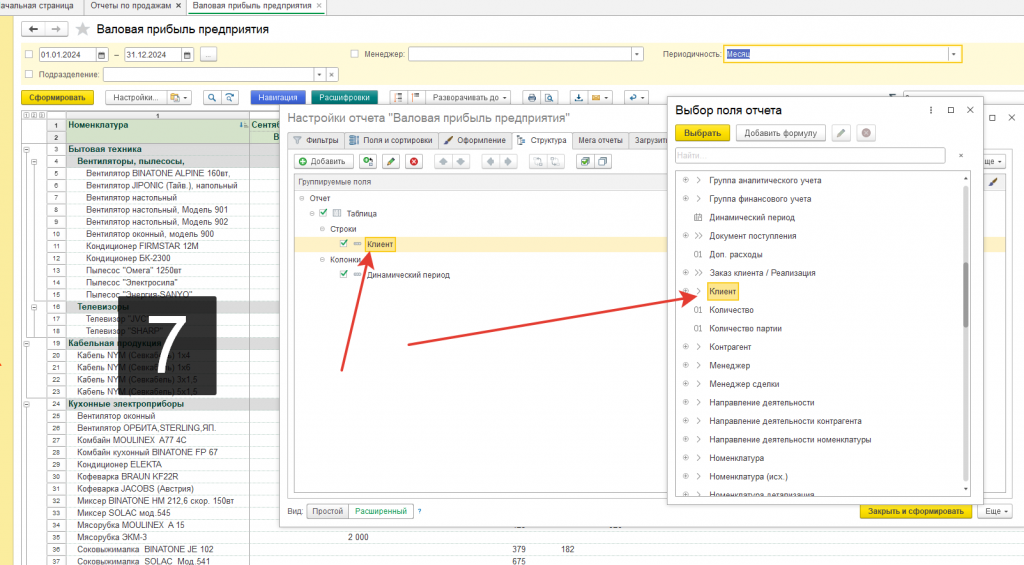Expand the Контрагент field node
The height and width of the screenshot is (565, 1024).
tap(686, 347)
